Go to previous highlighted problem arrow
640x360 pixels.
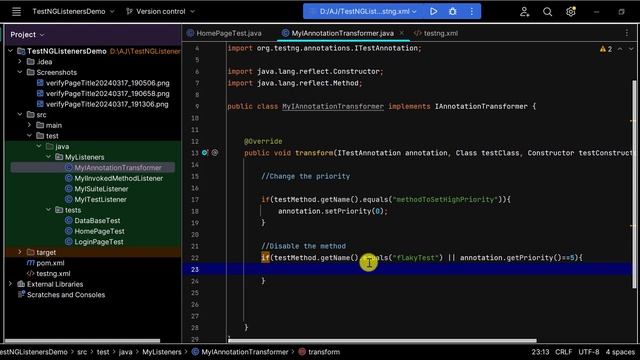pos(620,49)
